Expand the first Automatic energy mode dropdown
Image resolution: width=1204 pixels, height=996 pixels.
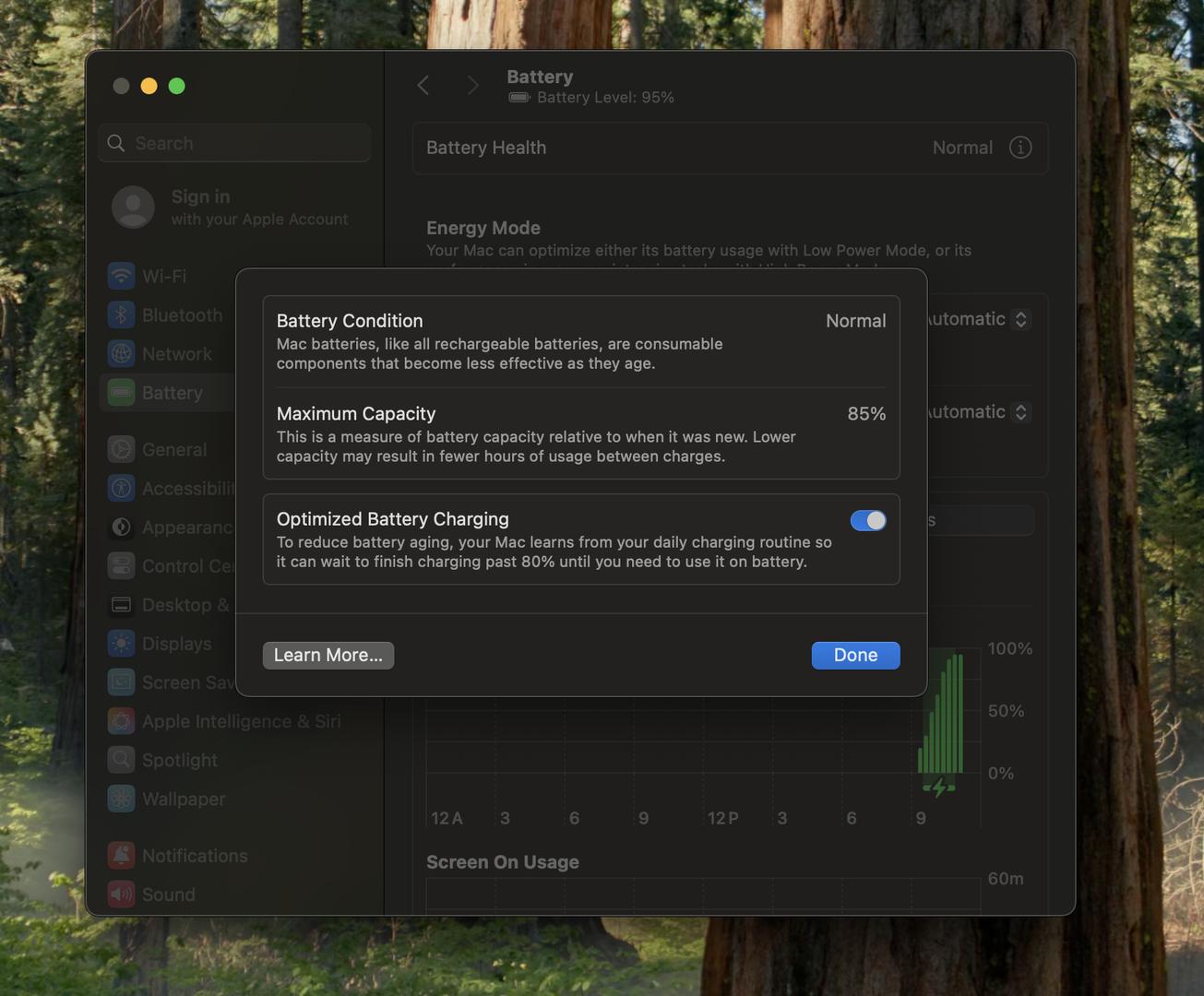click(x=978, y=319)
